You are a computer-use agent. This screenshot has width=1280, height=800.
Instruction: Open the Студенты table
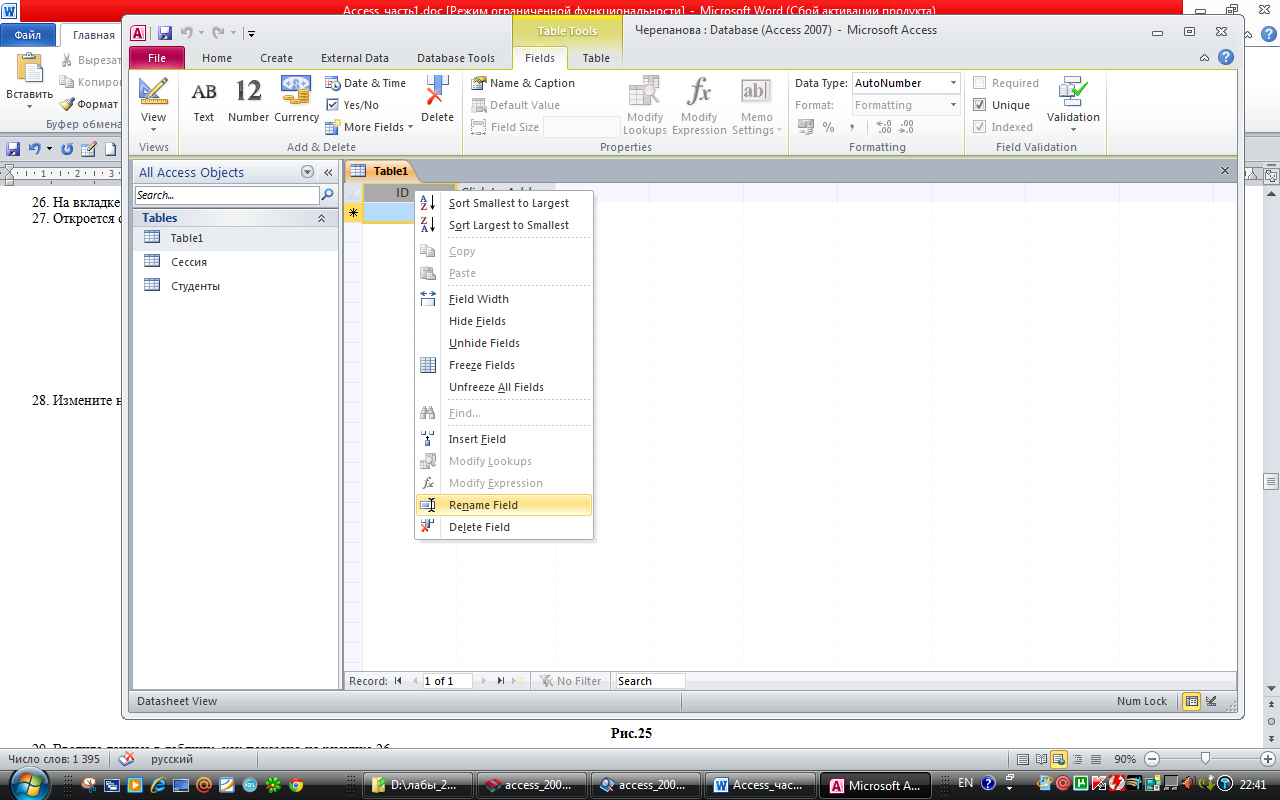[x=236, y=286]
